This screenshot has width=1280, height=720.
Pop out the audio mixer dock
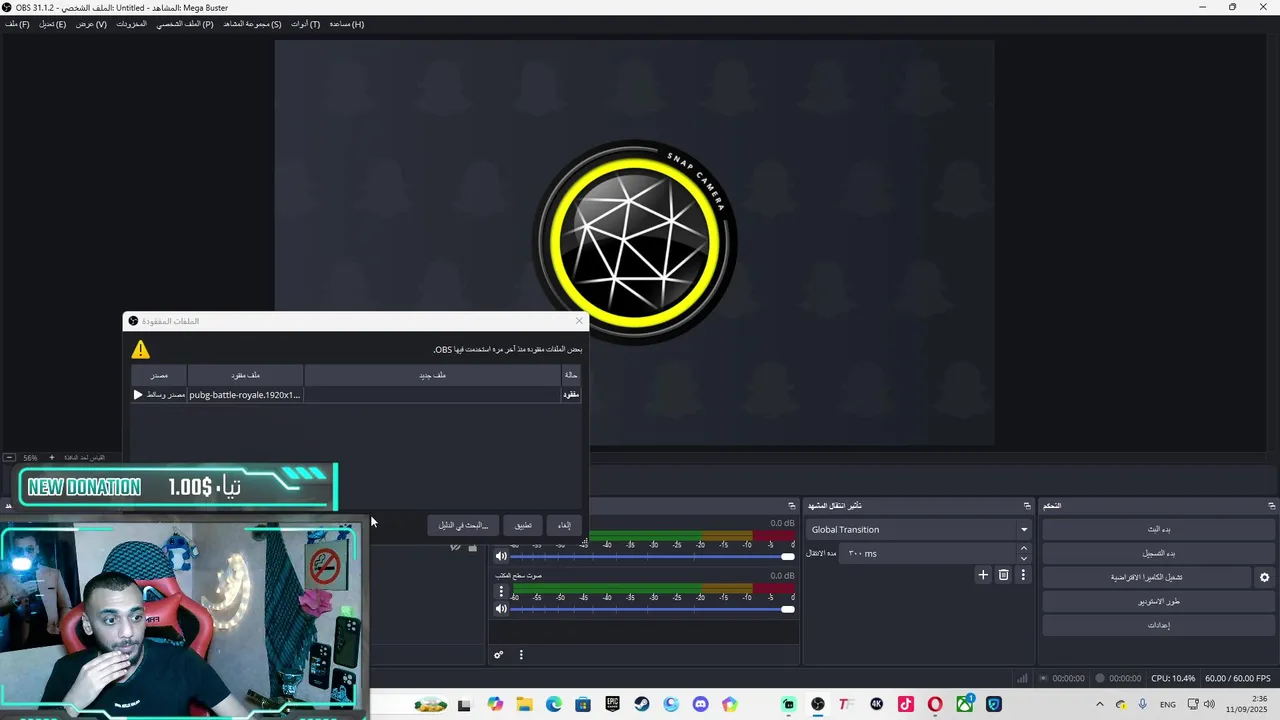point(792,506)
